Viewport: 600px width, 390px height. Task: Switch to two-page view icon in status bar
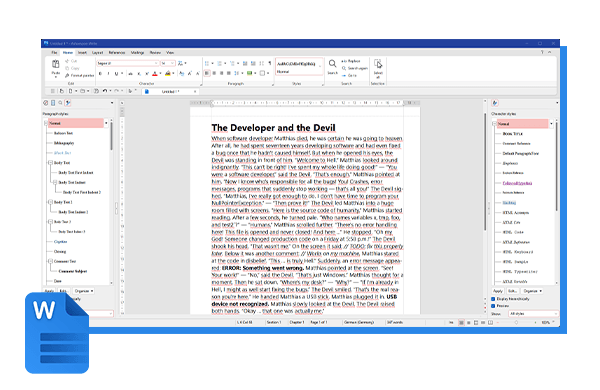(x=491, y=323)
